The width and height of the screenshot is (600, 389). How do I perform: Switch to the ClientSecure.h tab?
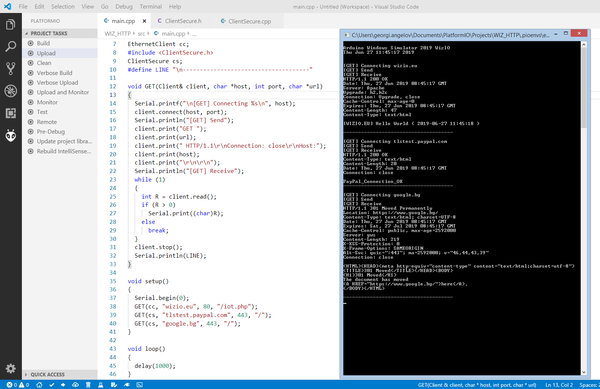[183, 21]
